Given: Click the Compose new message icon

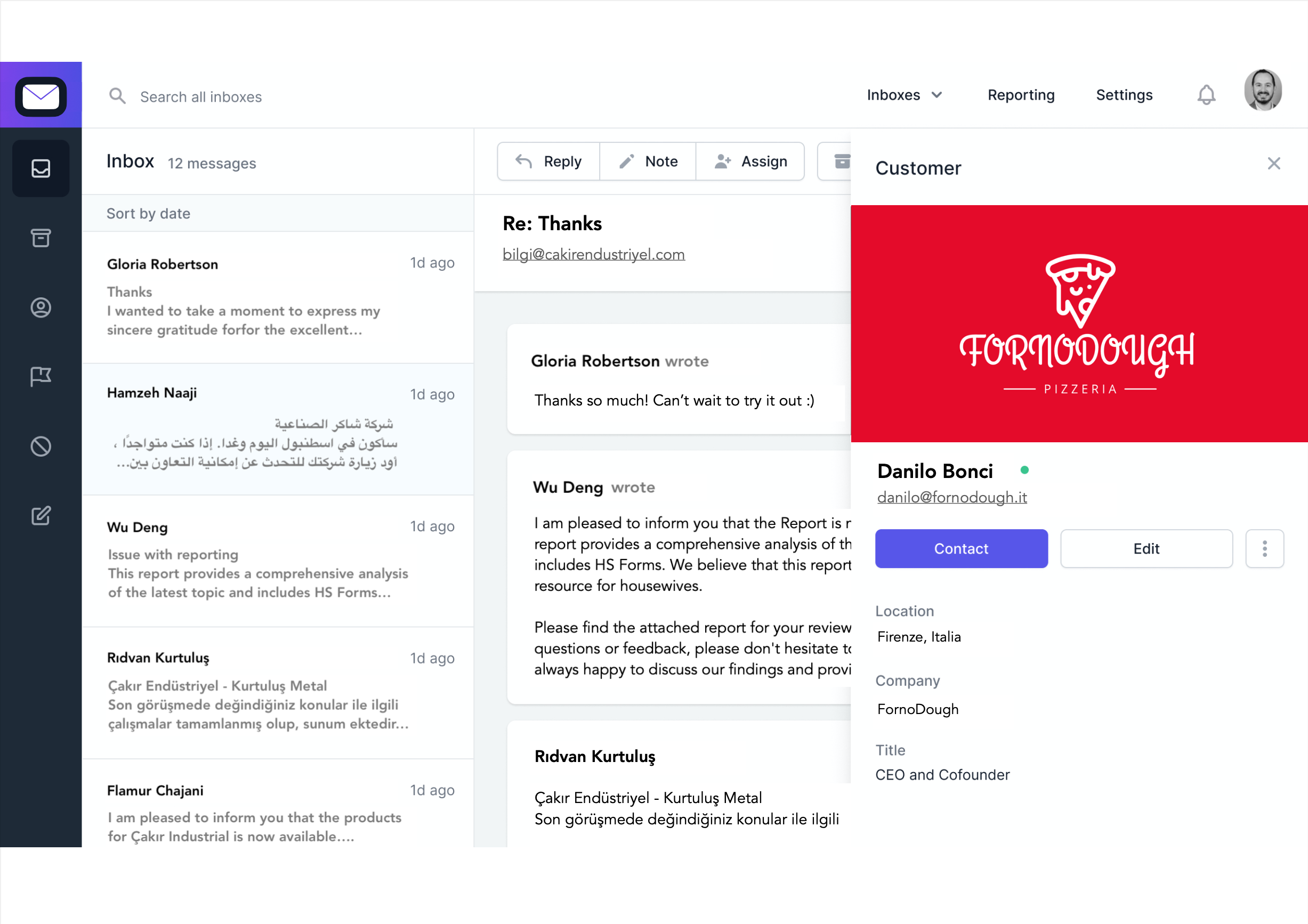Looking at the screenshot, I should (x=40, y=515).
